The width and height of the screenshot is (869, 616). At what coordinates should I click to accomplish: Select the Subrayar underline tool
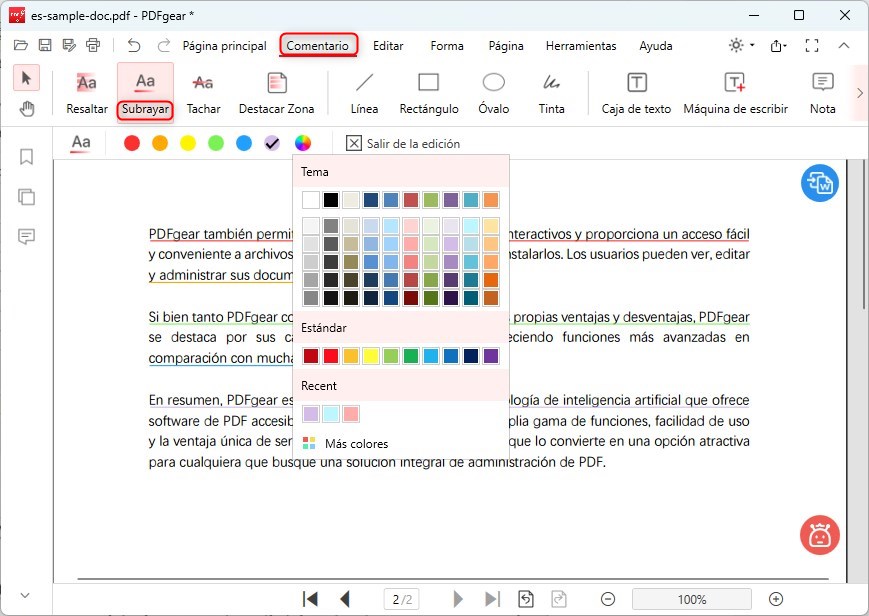coord(145,92)
